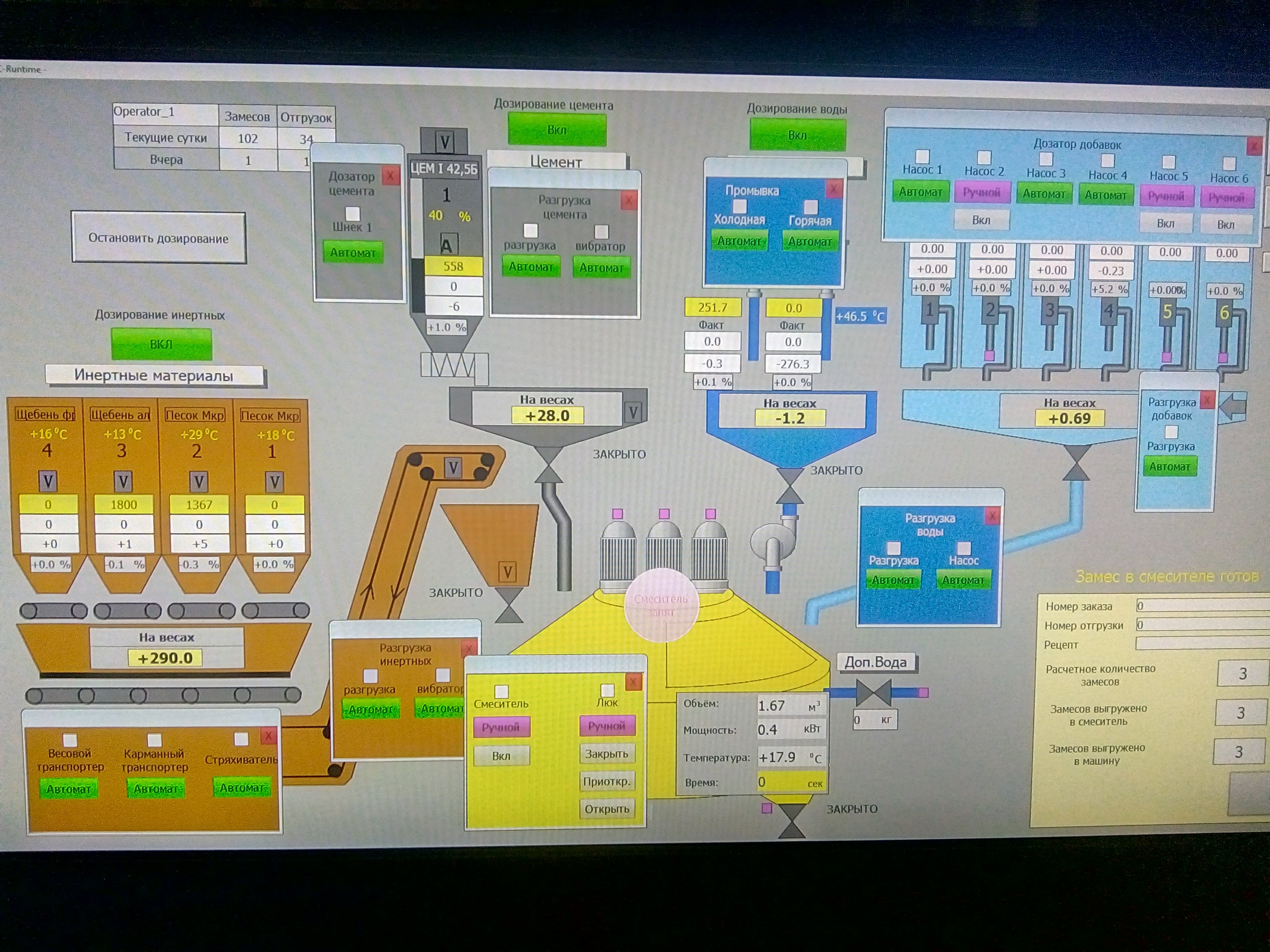
Task: Click the 'Доп.Вода' valve symbol
Action: coord(873,692)
